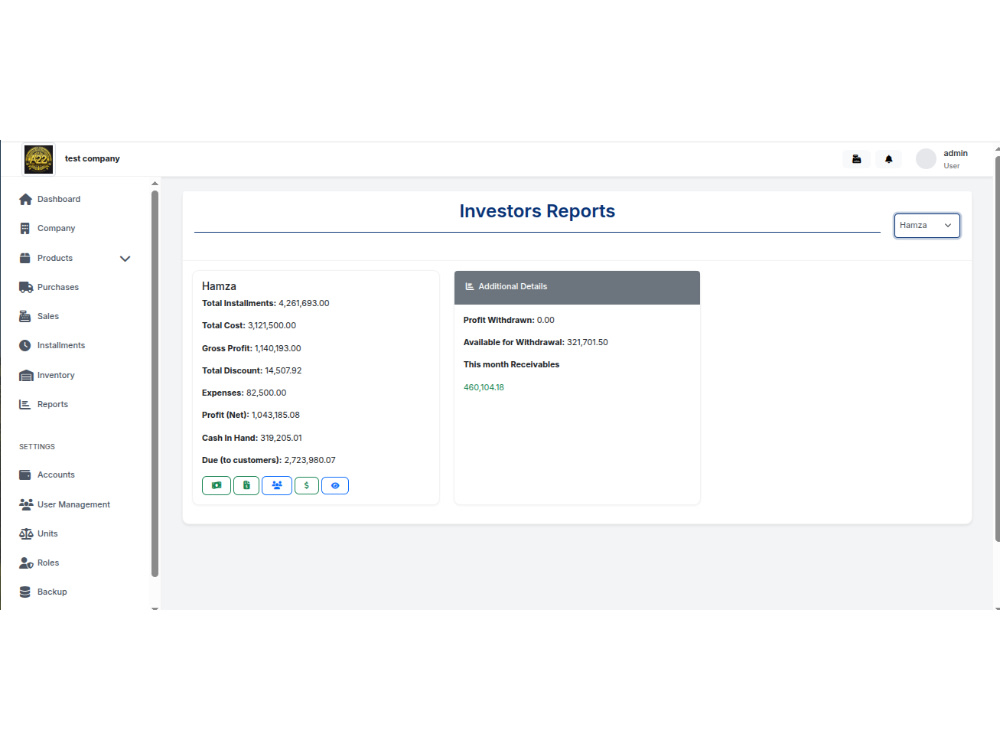Click the Backup database icon
Image resolution: width=1000 pixels, height=750 pixels.
coord(25,592)
